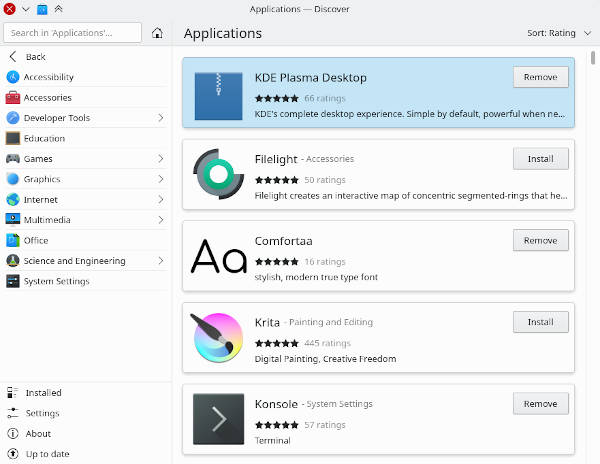This screenshot has height=464, width=600.
Task: Go Back in the sidebar
Action: click(86, 57)
